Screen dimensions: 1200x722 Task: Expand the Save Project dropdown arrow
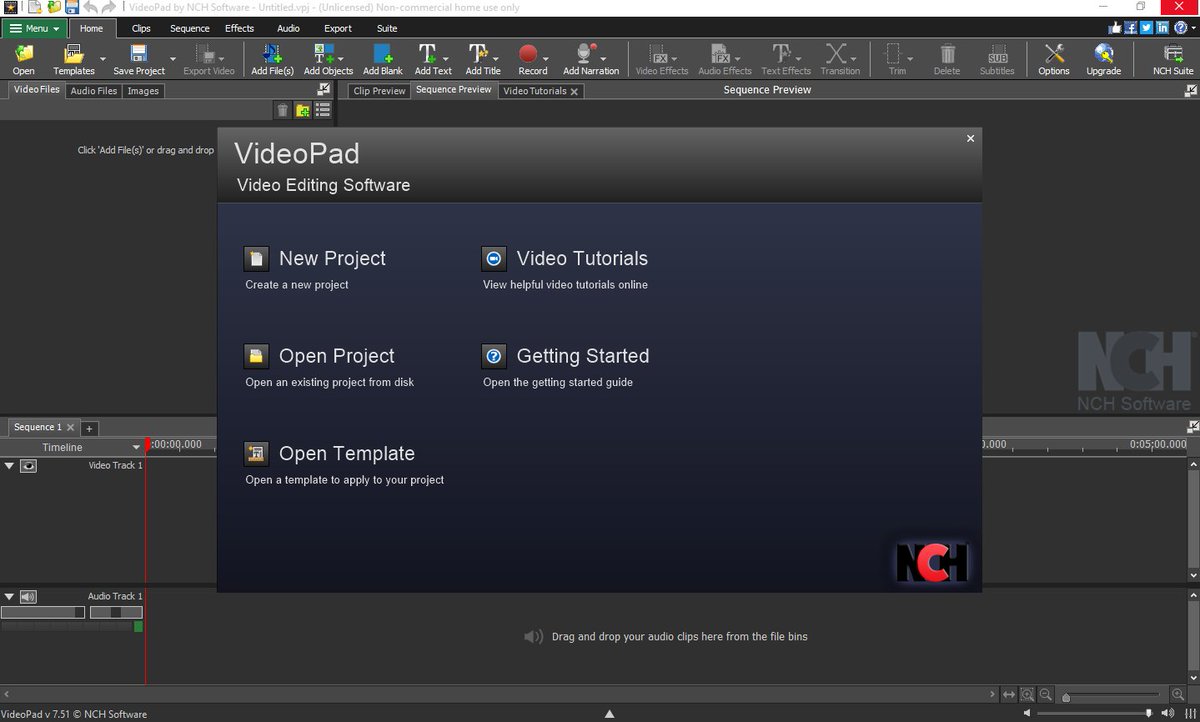click(x=173, y=59)
